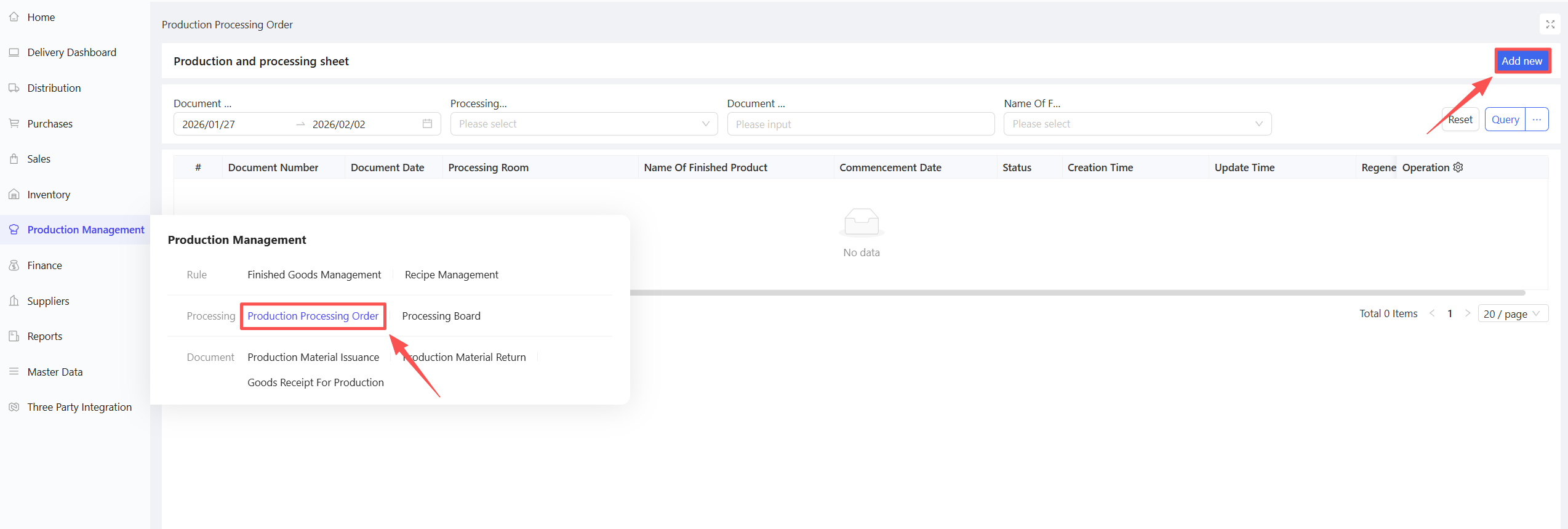Toggle fullscreen with the expand icon
This screenshot has width=1568, height=529.
pos(1550,25)
